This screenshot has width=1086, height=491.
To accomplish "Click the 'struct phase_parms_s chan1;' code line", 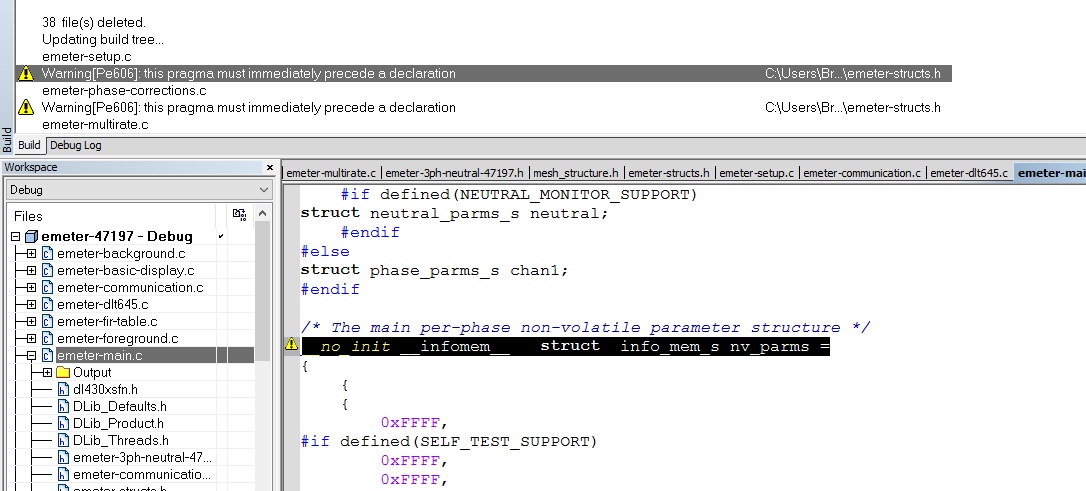I will (x=434, y=270).
